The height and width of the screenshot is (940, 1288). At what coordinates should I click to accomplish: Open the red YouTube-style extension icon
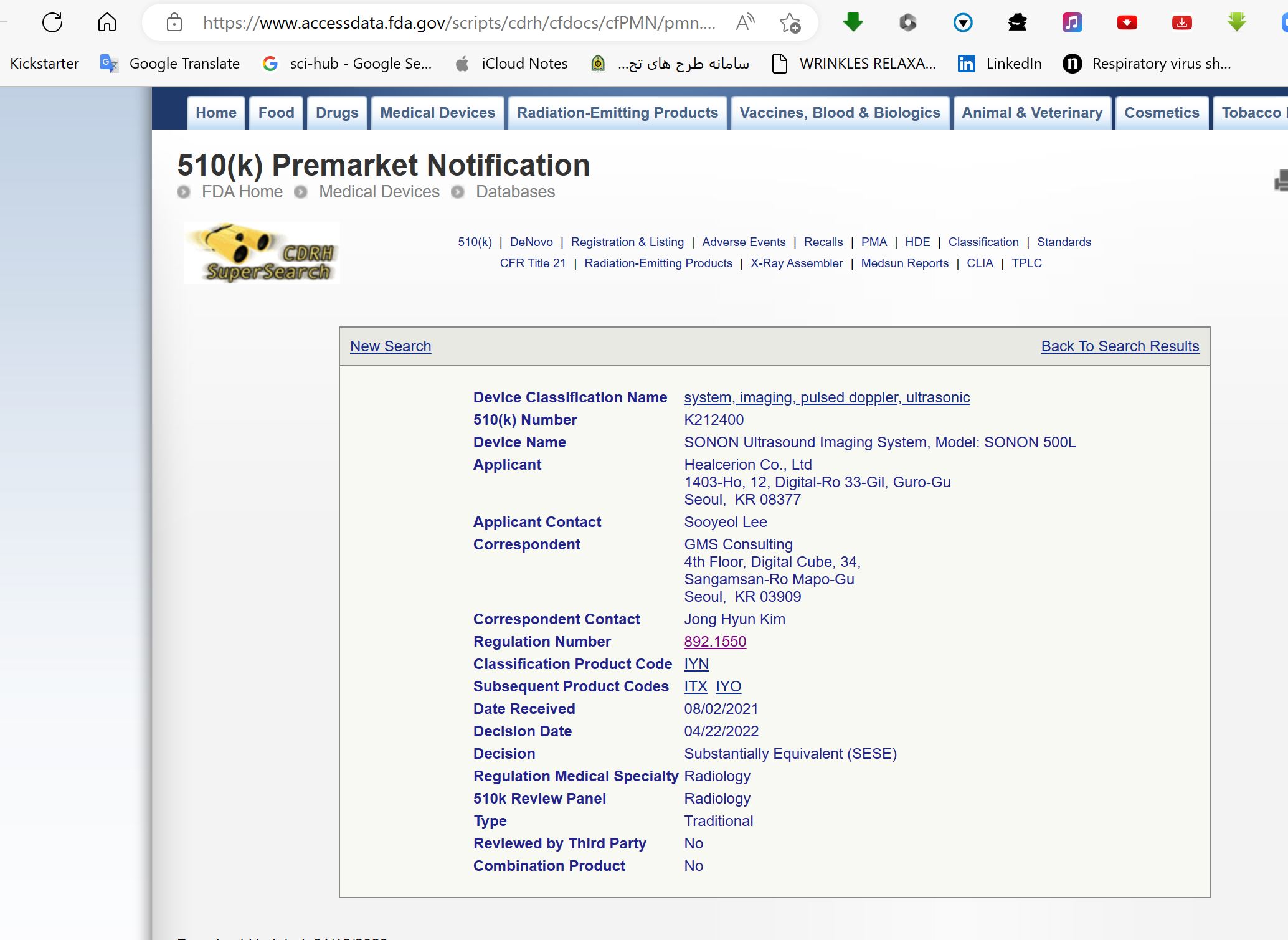coord(1127,23)
